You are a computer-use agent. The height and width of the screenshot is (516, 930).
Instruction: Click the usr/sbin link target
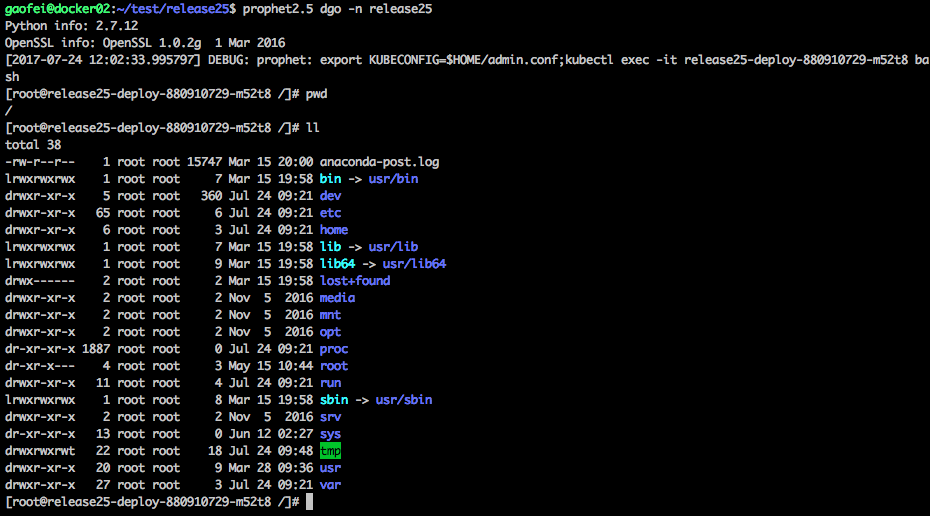(404, 400)
